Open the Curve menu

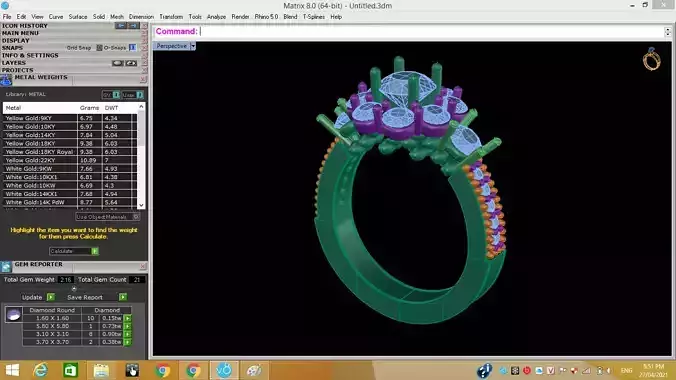point(56,17)
